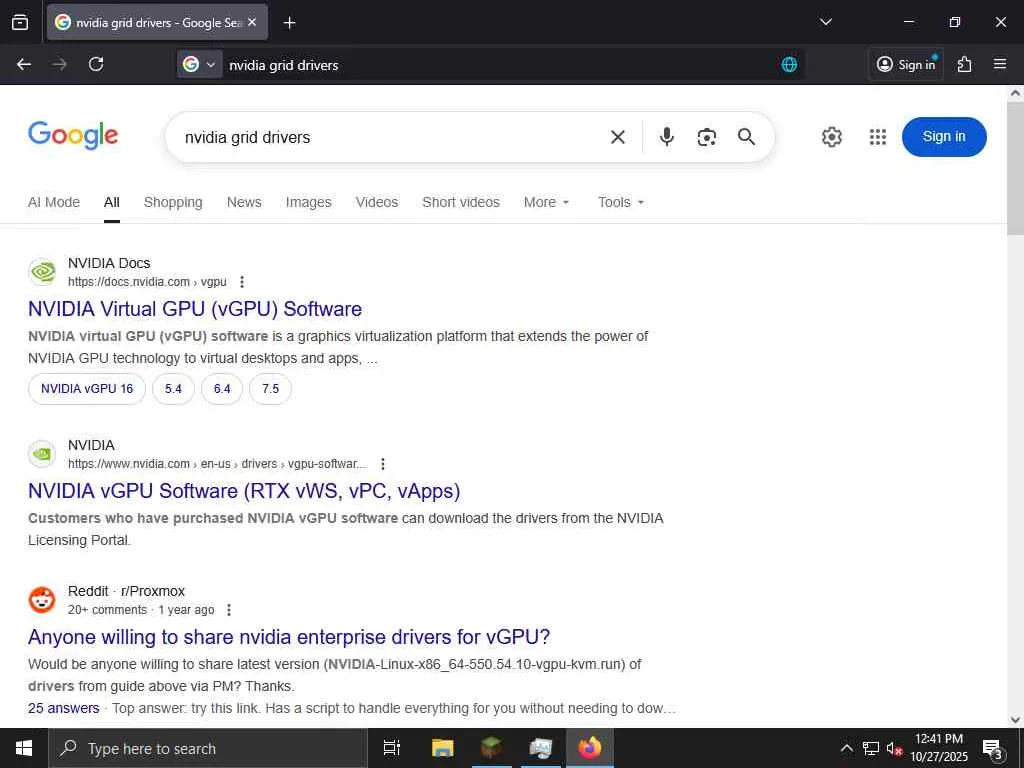Screen dimensions: 1024x768
Task: Open File Explorer from the taskbar
Action: coord(442,748)
